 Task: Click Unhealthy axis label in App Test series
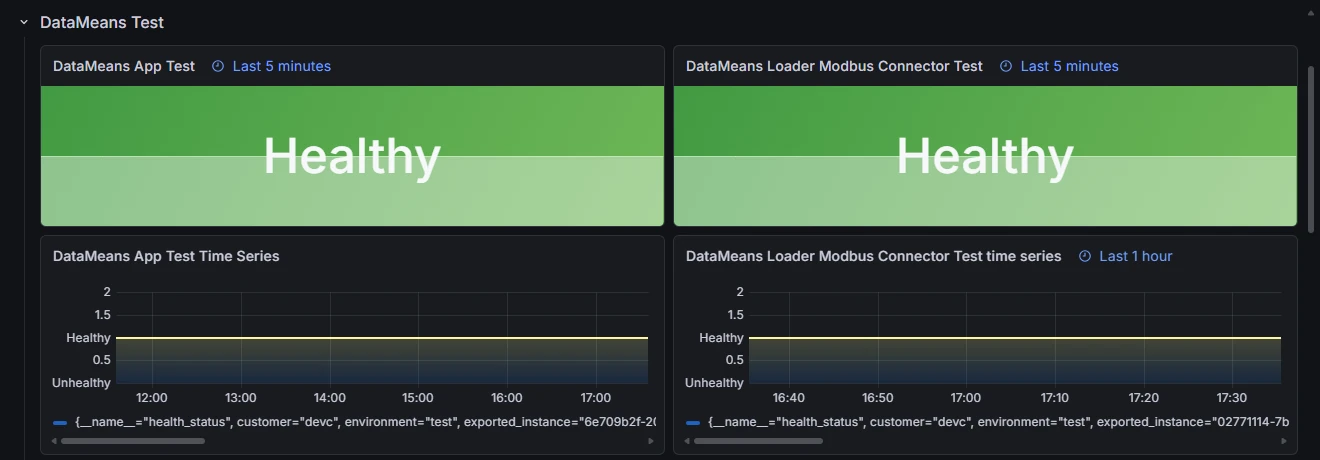(81, 383)
